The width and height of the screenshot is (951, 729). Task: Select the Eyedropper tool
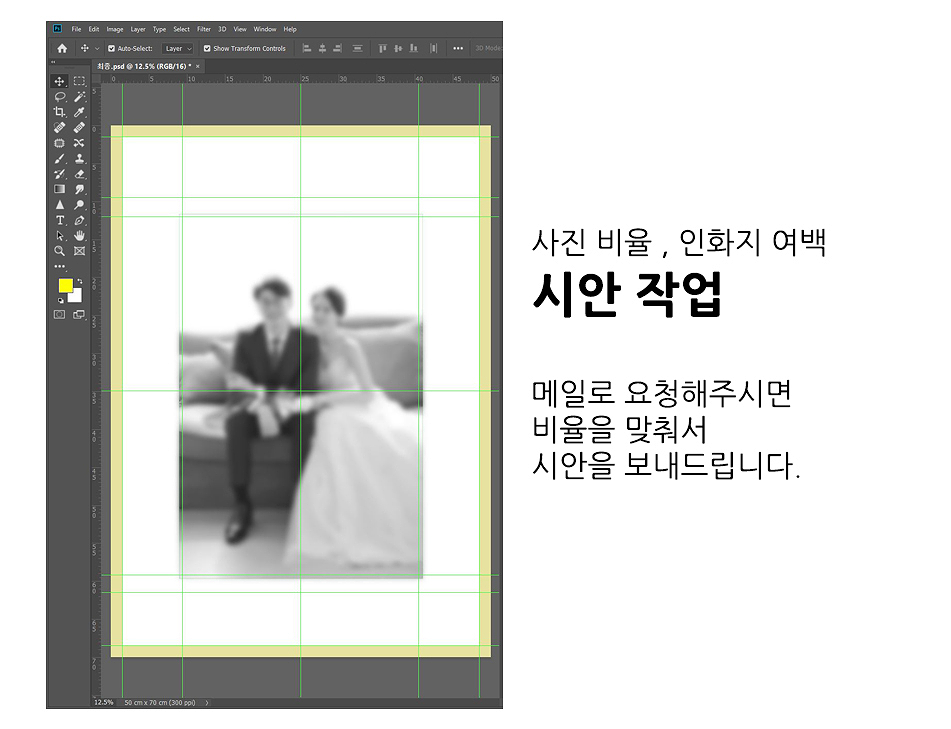[79, 112]
